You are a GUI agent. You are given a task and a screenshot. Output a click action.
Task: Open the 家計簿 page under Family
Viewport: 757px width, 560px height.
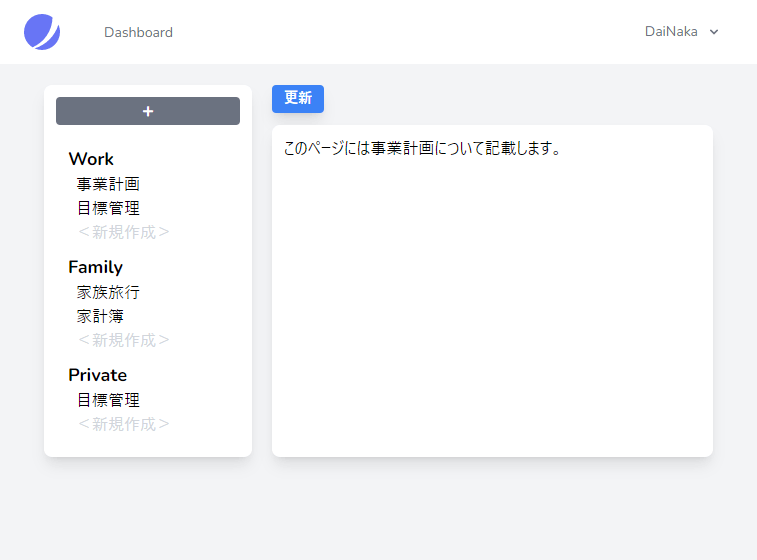tap(100, 316)
